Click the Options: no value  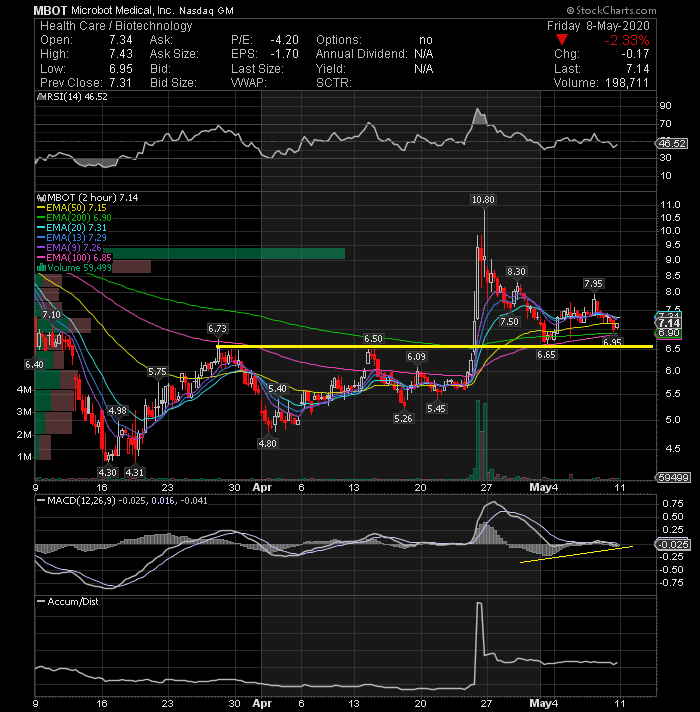(425, 40)
